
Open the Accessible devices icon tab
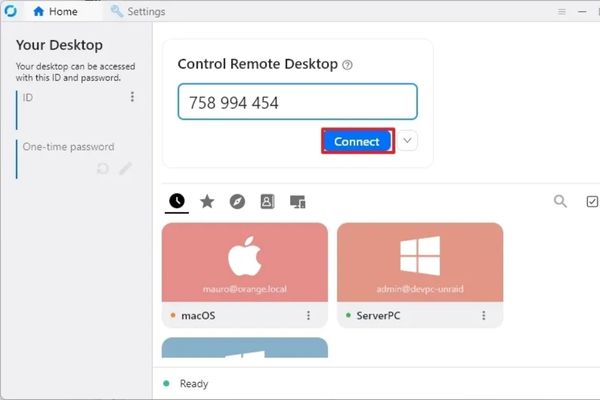[x=297, y=201]
